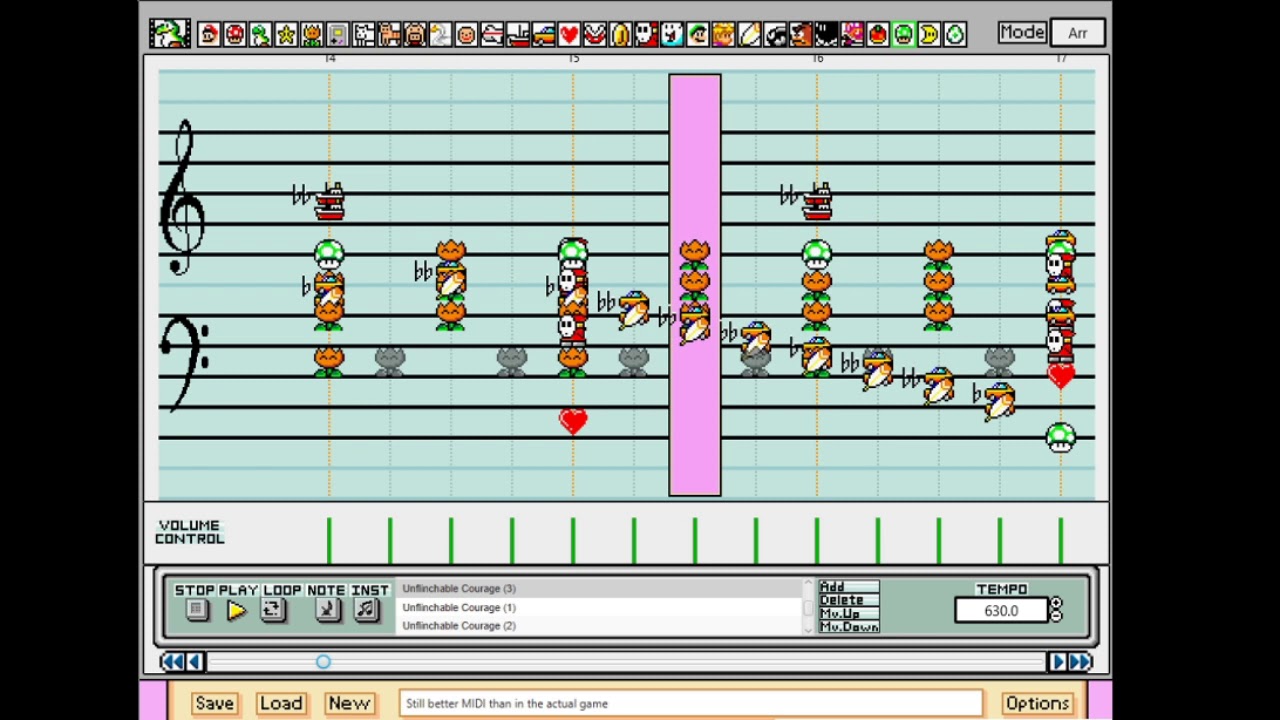Viewport: 1280px width, 720px height.
Task: Pick the Star instrument
Action: pyautogui.click(x=286, y=34)
